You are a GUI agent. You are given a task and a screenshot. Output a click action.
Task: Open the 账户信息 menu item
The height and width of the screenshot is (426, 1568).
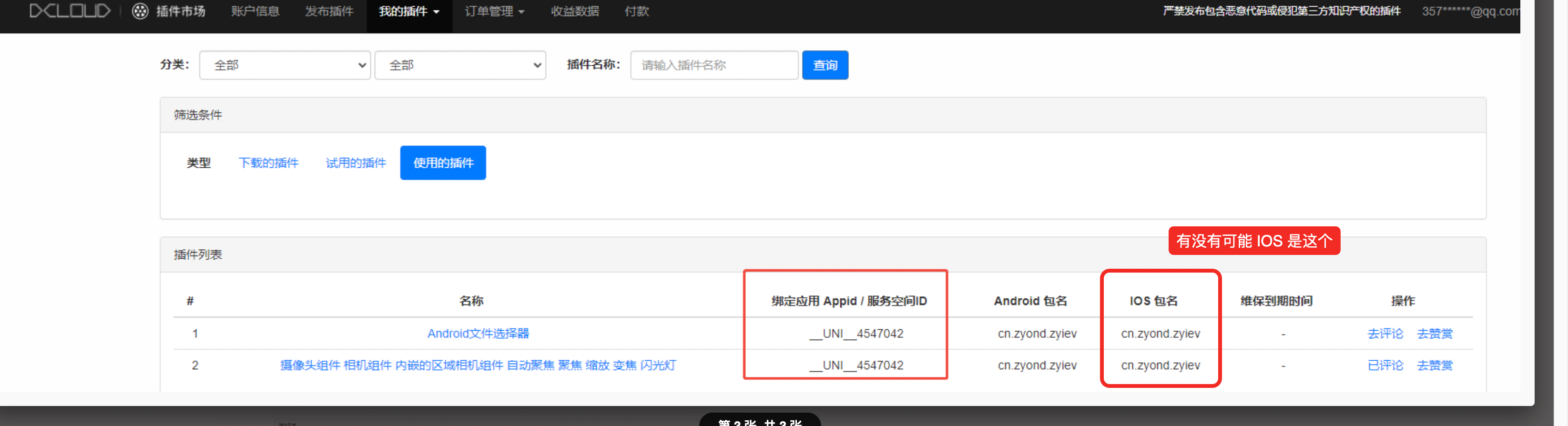255,11
